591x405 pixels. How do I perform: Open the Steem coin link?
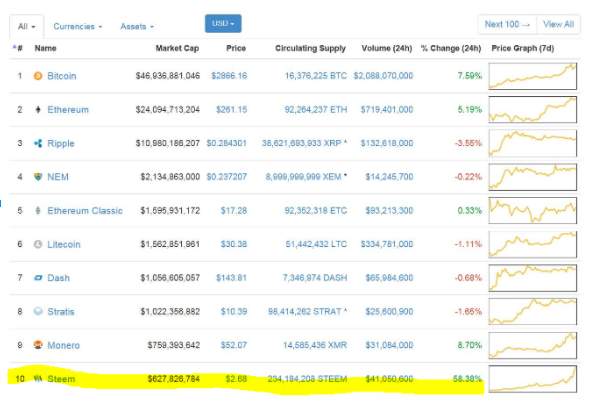[x=61, y=379]
